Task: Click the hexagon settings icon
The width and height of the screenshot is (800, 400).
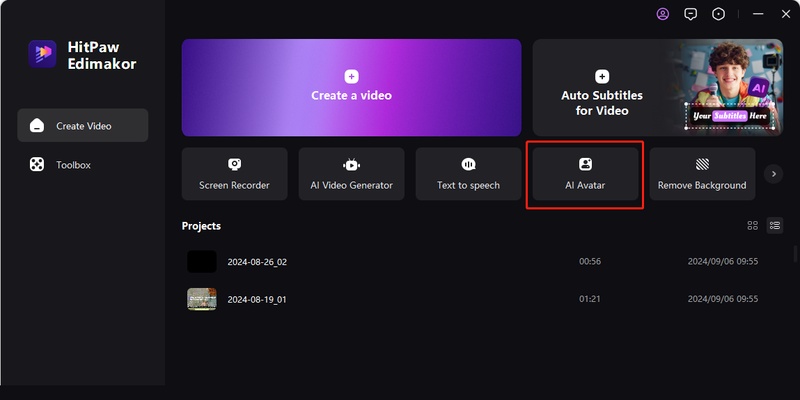Action: [718, 14]
